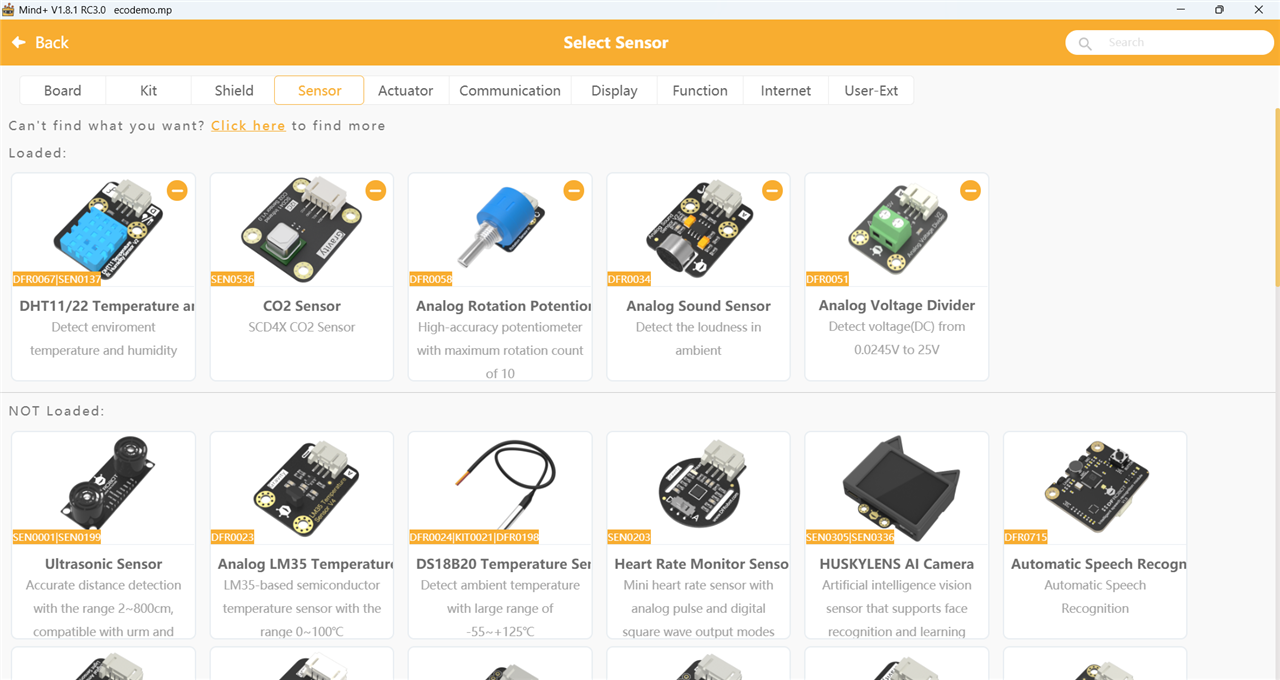Click the Mind+ app icon in title bar
Viewport: 1280px width, 680px height.
(7, 9)
